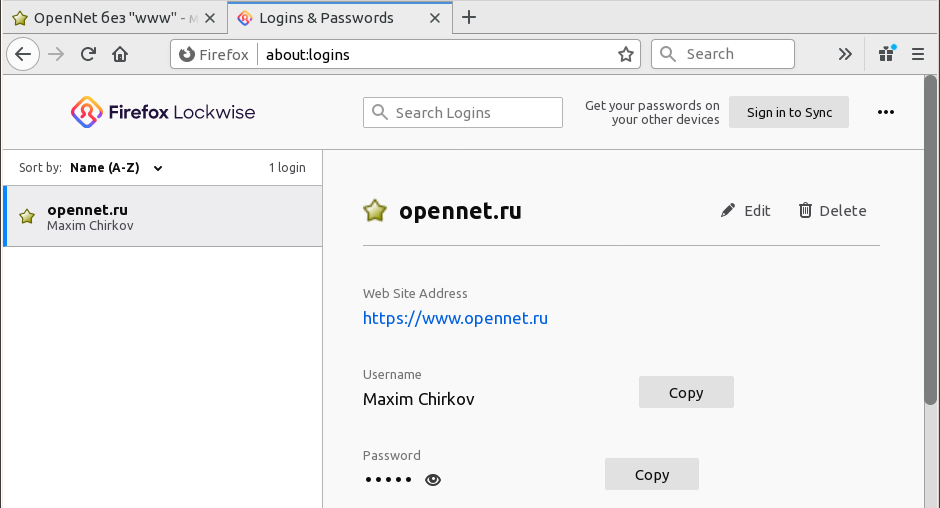The width and height of the screenshot is (940, 508).
Task: Go to the browser home page
Action: click(120, 54)
